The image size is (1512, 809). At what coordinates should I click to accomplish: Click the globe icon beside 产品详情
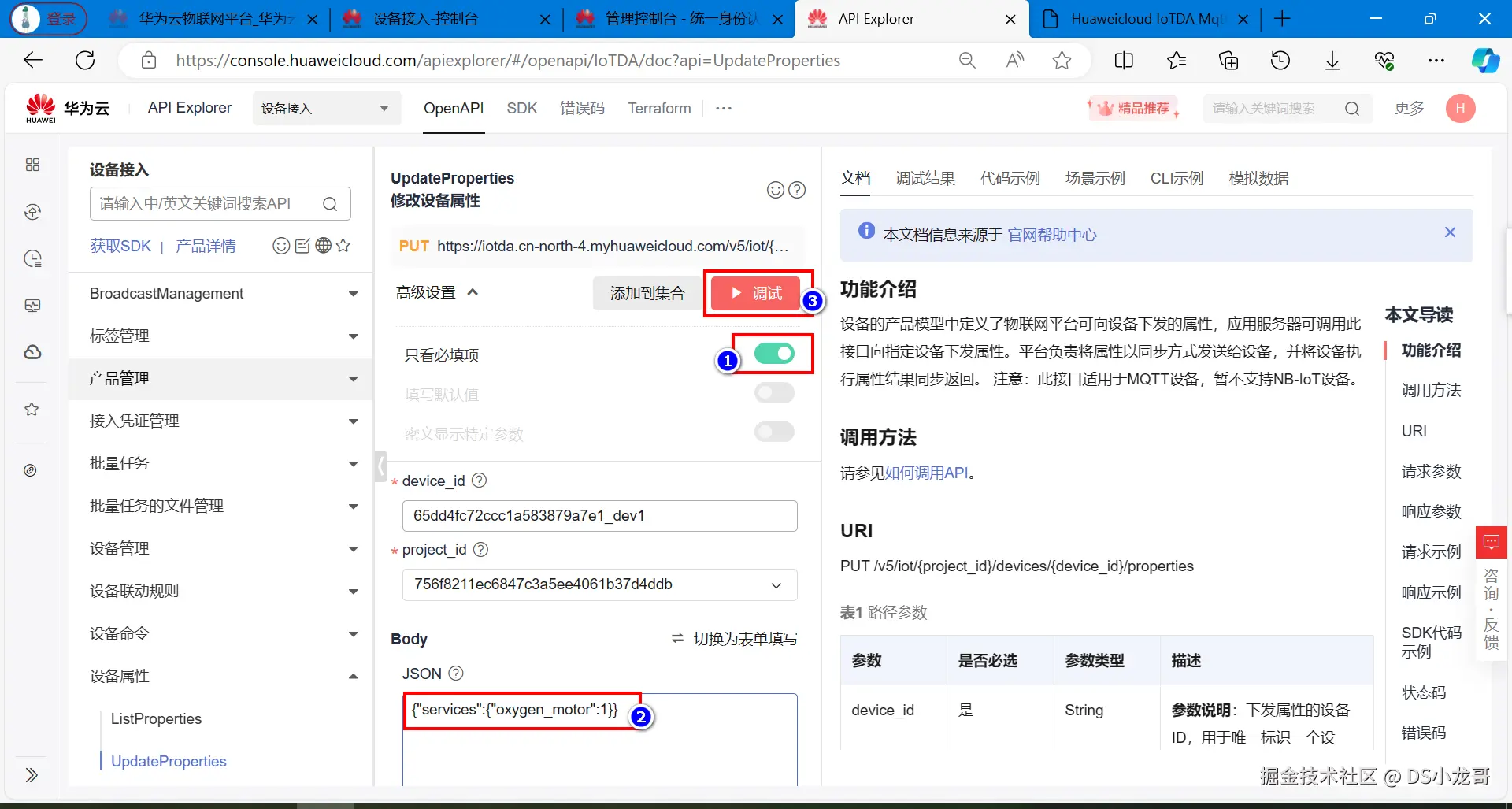323,246
